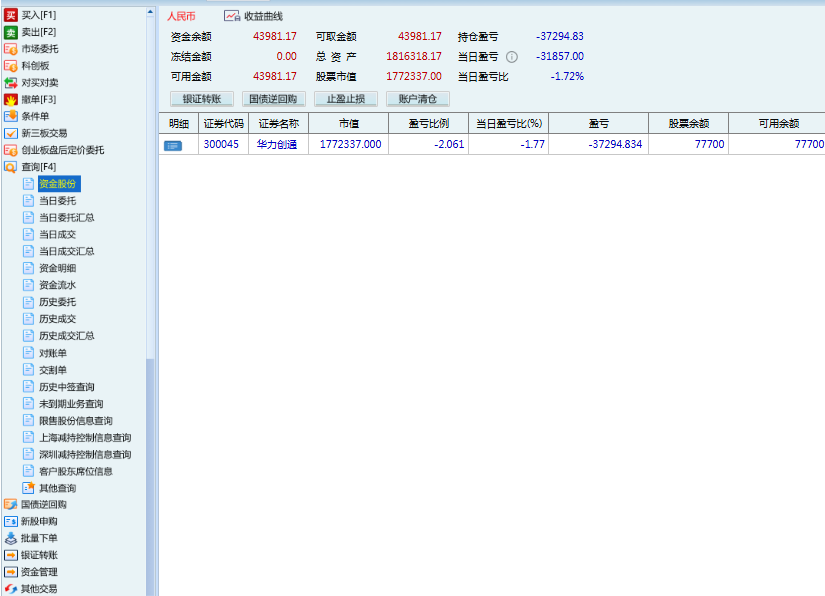Open 深圳减持控制信息查询 in the query tree

(x=85, y=454)
